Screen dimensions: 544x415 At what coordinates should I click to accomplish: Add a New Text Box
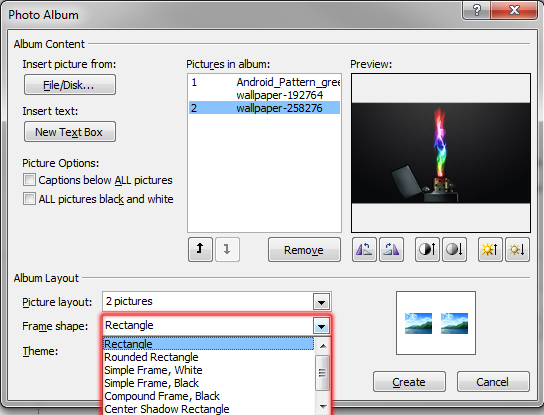70,132
